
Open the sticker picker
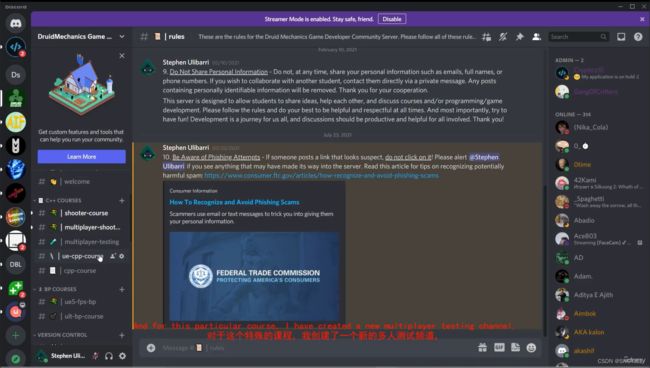tap(515, 347)
